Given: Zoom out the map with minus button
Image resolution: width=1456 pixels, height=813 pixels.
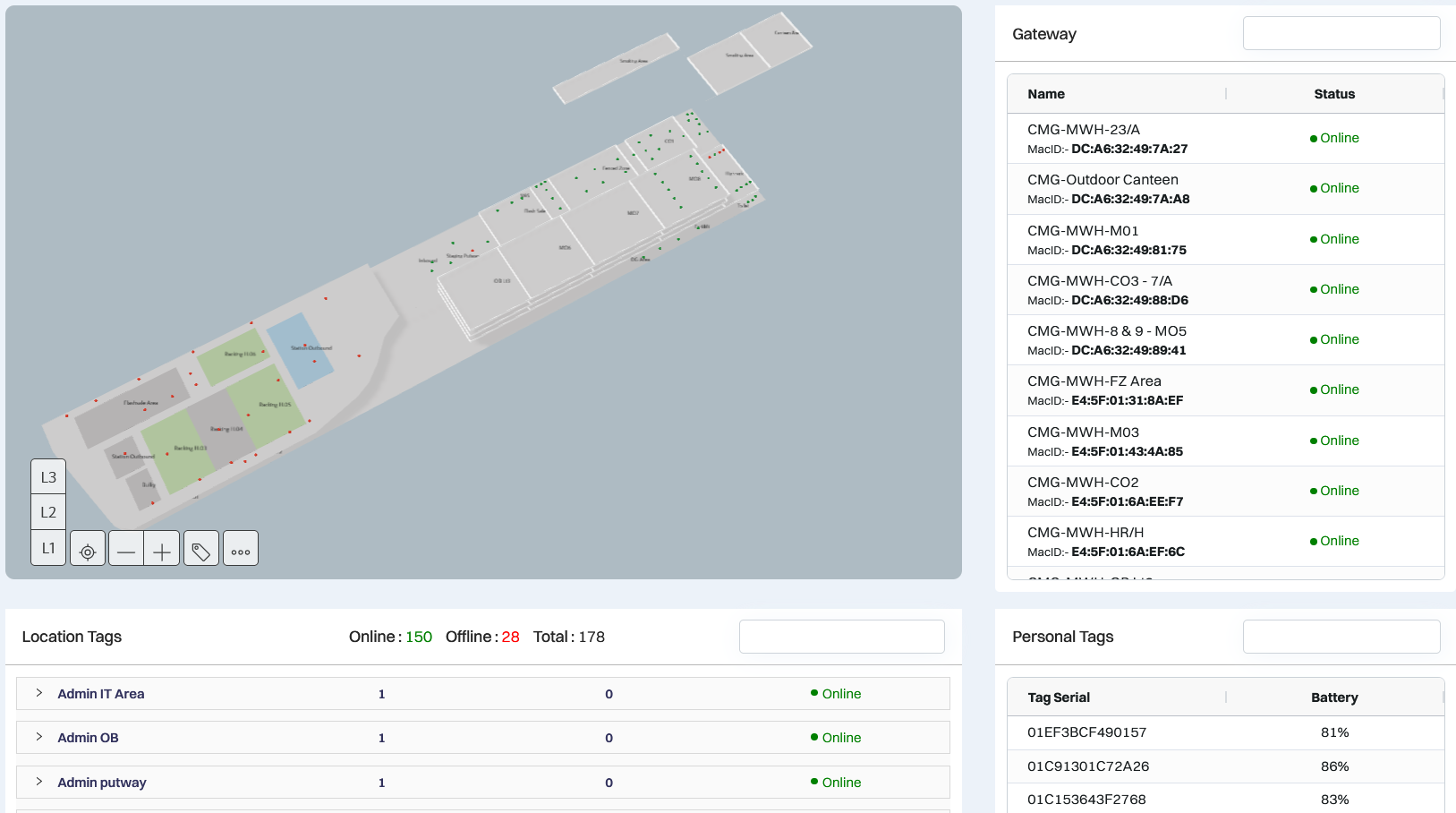Looking at the screenshot, I should [126, 548].
